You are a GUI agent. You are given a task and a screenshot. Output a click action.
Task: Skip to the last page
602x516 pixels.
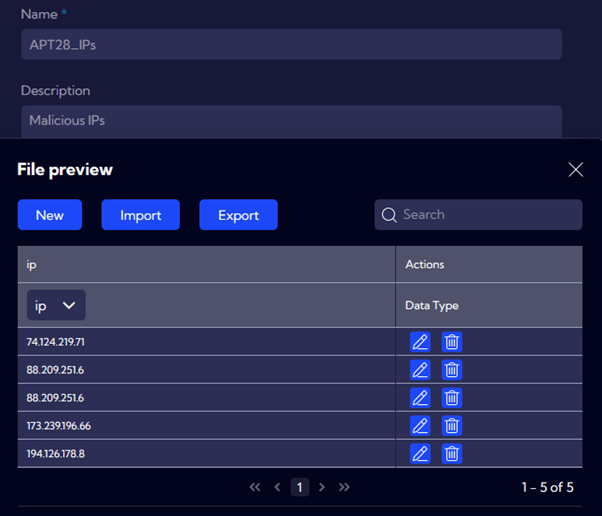point(345,487)
